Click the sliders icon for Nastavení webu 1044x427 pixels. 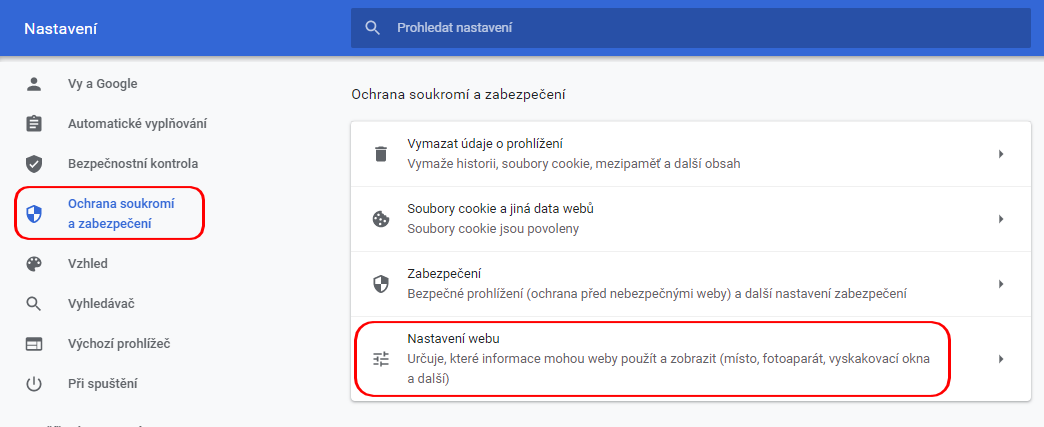380,359
